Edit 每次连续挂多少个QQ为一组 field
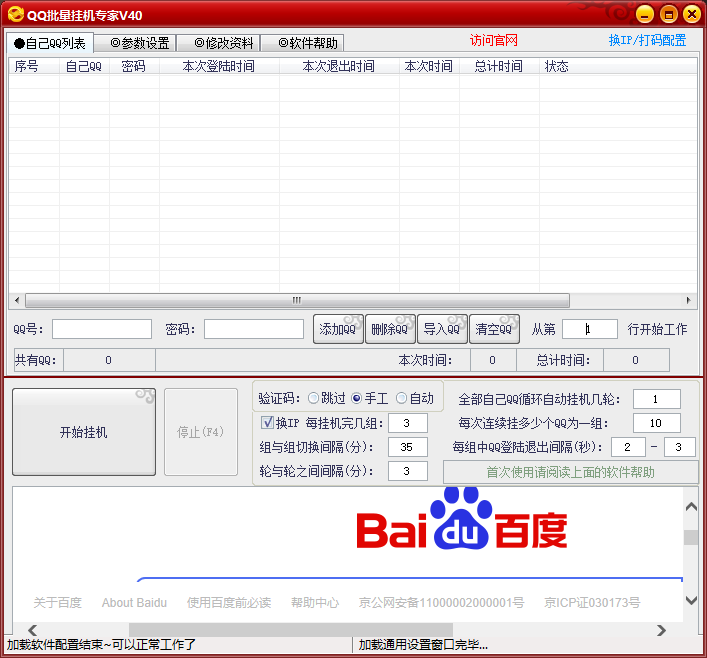Screen dimensions: 707x658 pyautogui.click(x=656, y=423)
